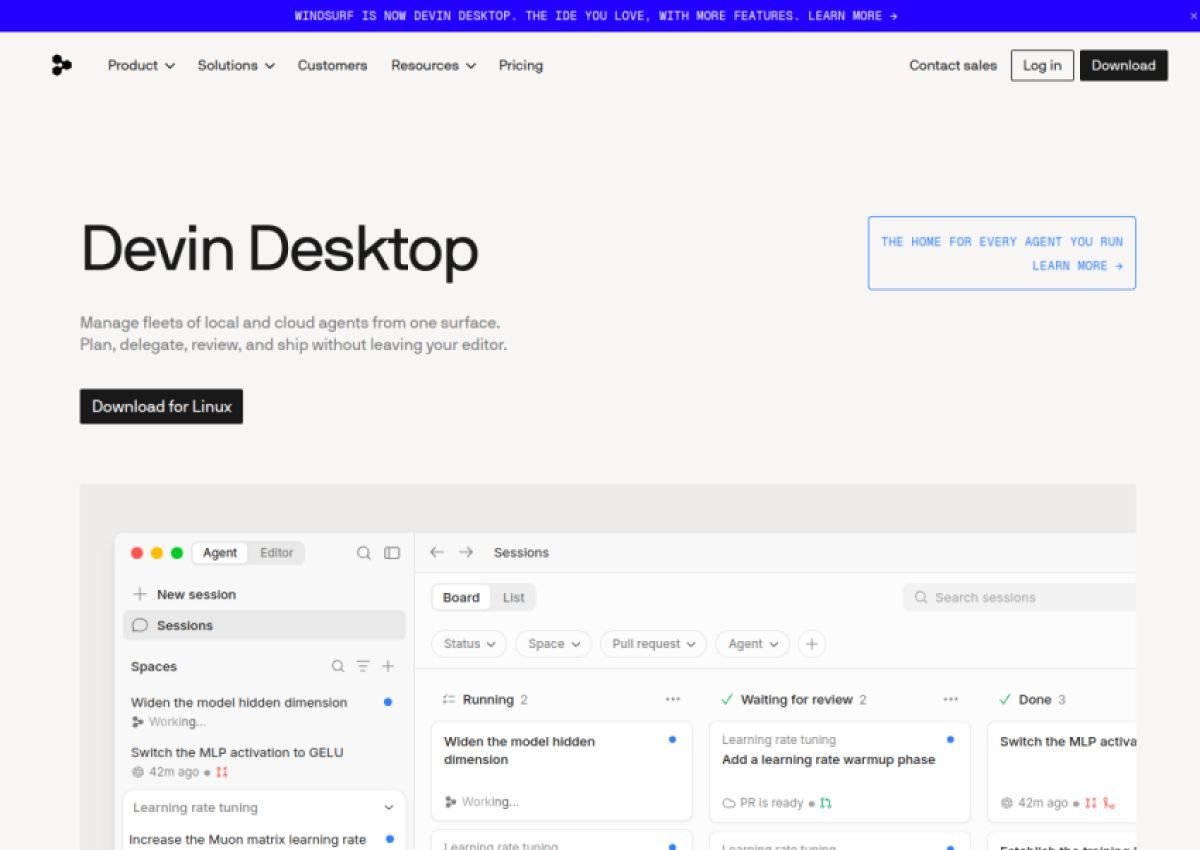
Task: Switch to the Agent tab
Action: click(x=220, y=553)
